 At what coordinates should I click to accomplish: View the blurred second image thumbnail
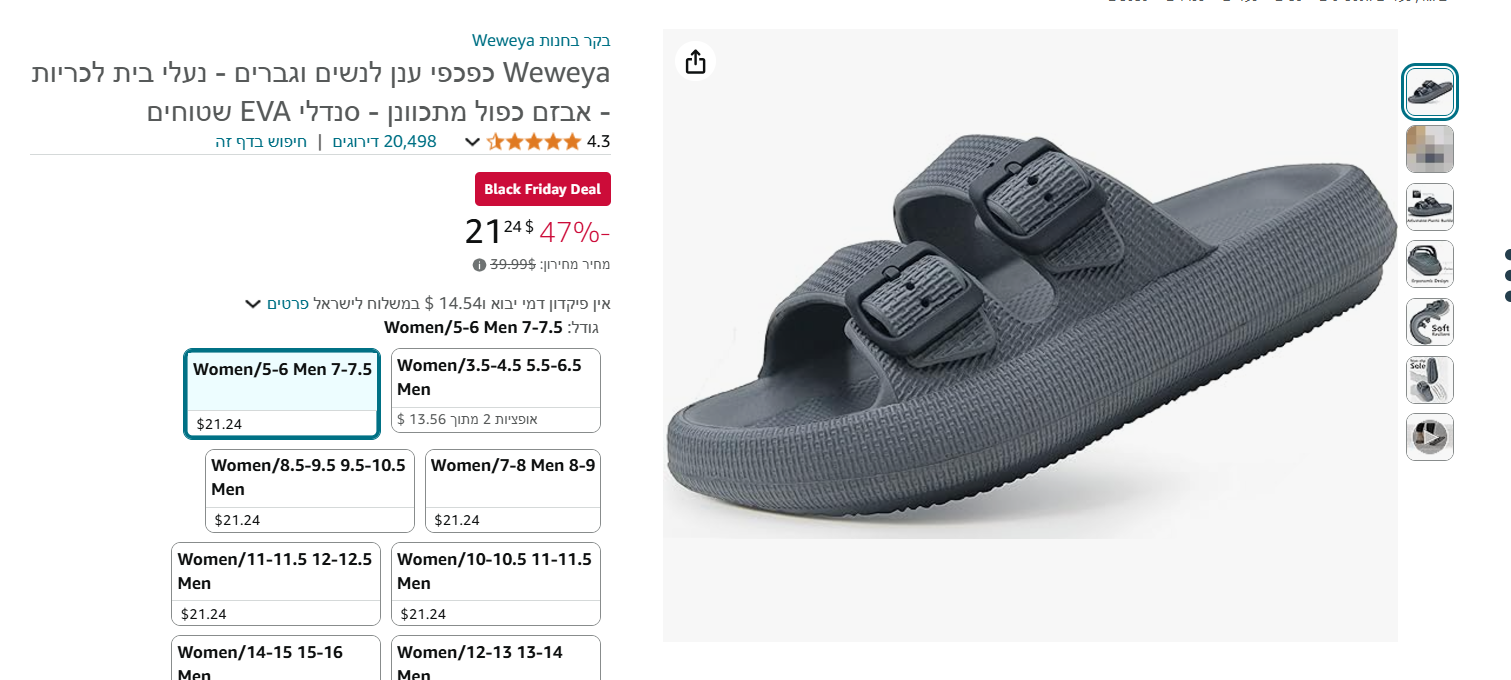pos(1429,149)
